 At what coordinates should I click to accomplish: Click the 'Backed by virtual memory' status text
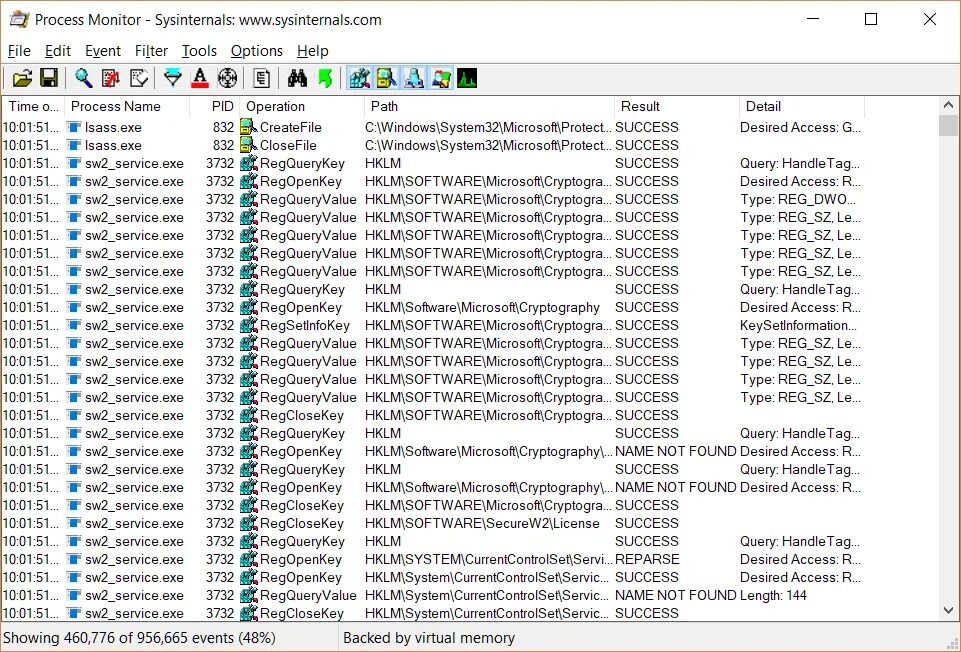pos(428,638)
